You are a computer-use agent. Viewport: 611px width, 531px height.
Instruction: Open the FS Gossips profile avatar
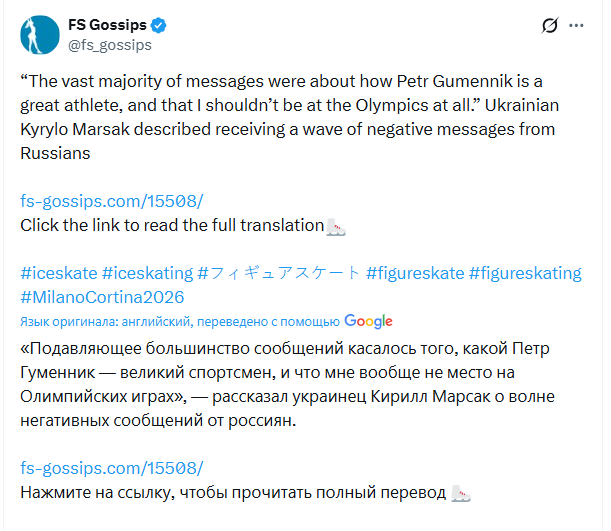click(x=39, y=34)
